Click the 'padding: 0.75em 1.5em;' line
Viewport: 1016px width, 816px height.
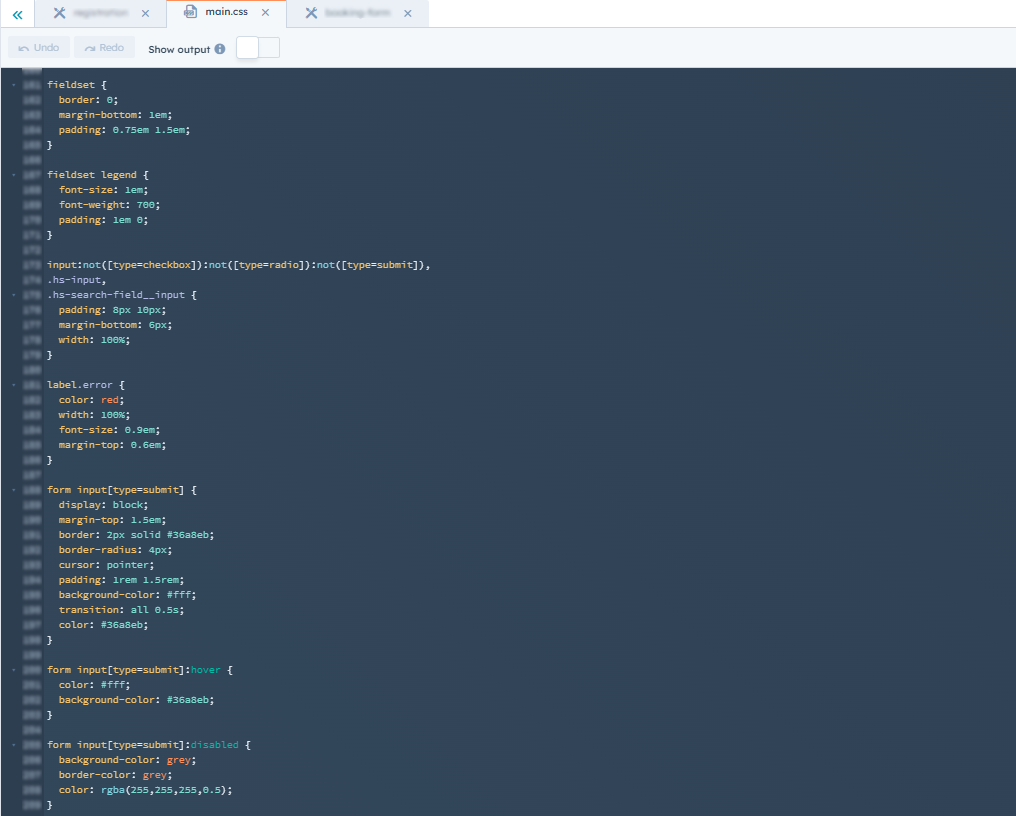pos(124,130)
